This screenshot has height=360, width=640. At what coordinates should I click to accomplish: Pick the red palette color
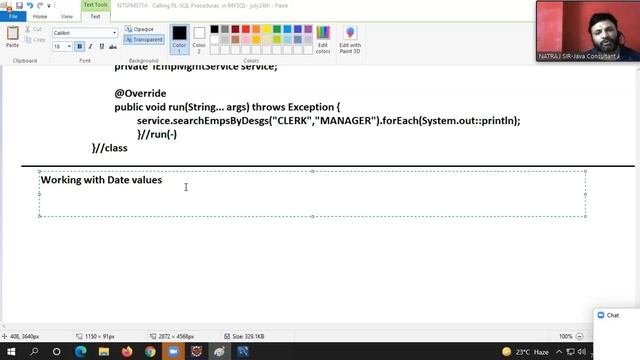(246, 29)
